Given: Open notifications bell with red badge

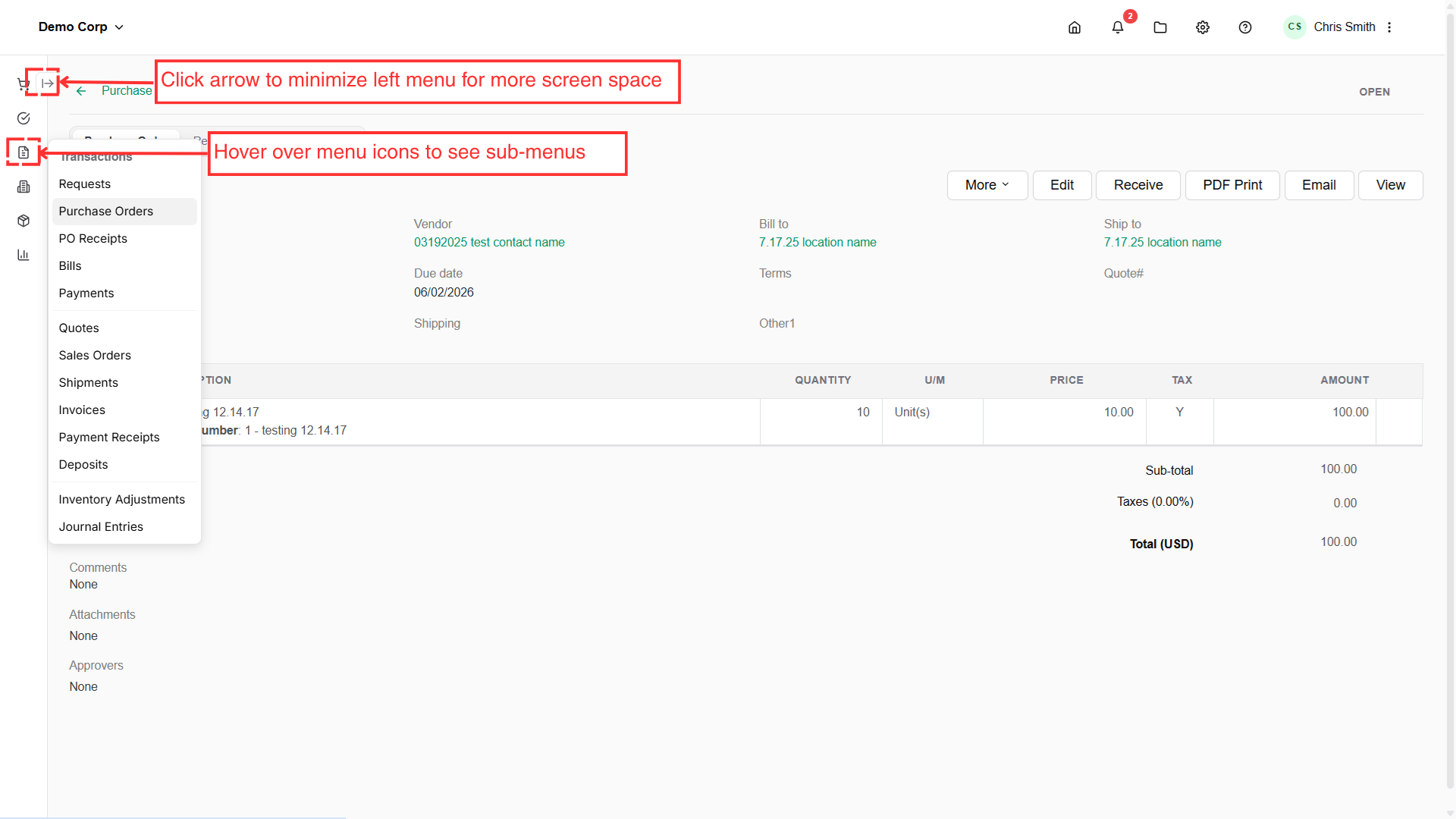Looking at the screenshot, I should 1118,27.
